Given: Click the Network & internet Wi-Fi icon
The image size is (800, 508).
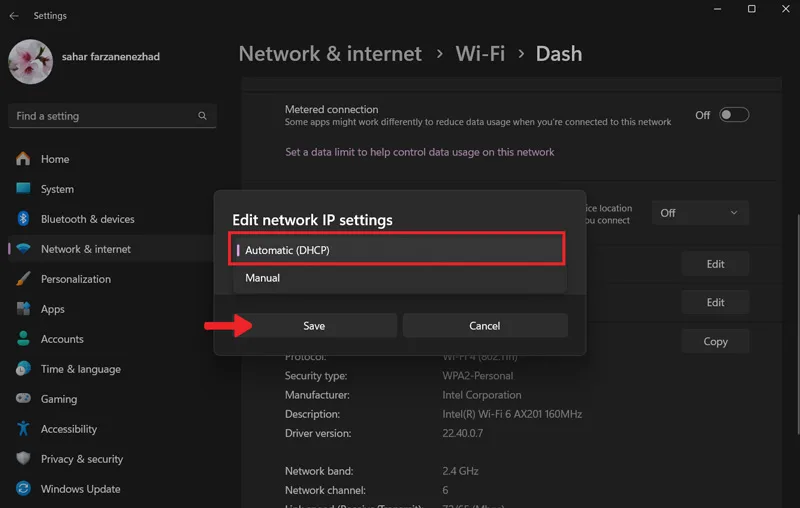Looking at the screenshot, I should pyautogui.click(x=23, y=248).
